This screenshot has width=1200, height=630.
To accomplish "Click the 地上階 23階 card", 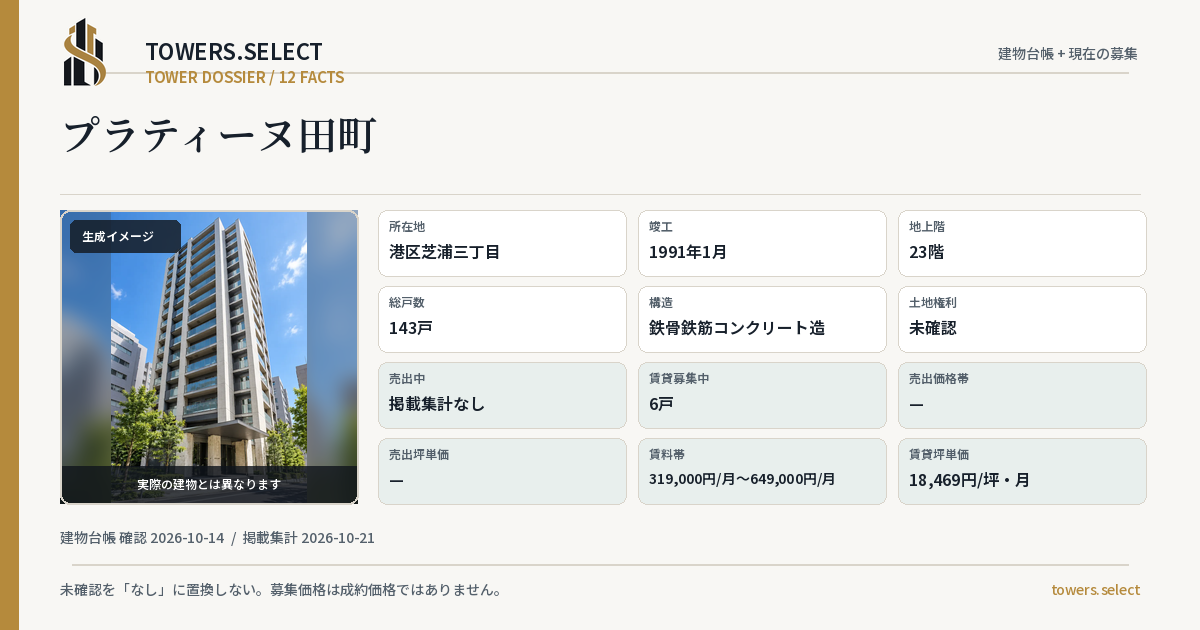I will [x=1022, y=243].
